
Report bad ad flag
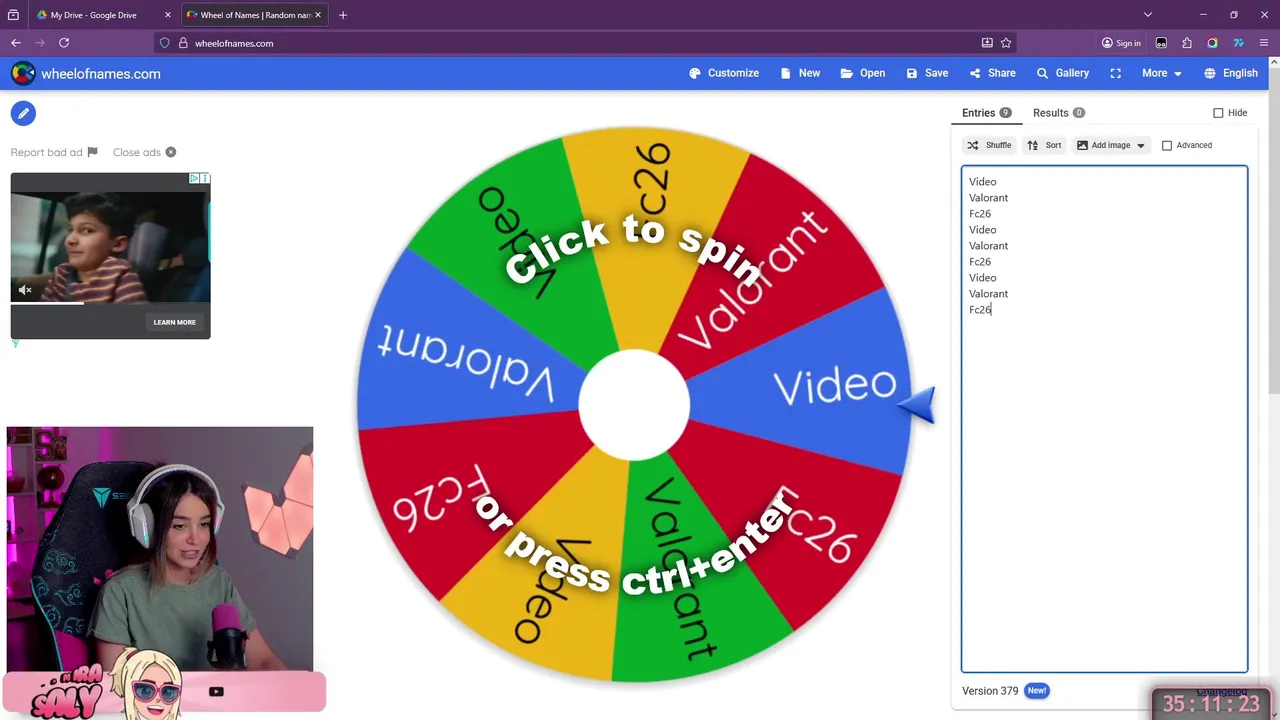tap(54, 152)
